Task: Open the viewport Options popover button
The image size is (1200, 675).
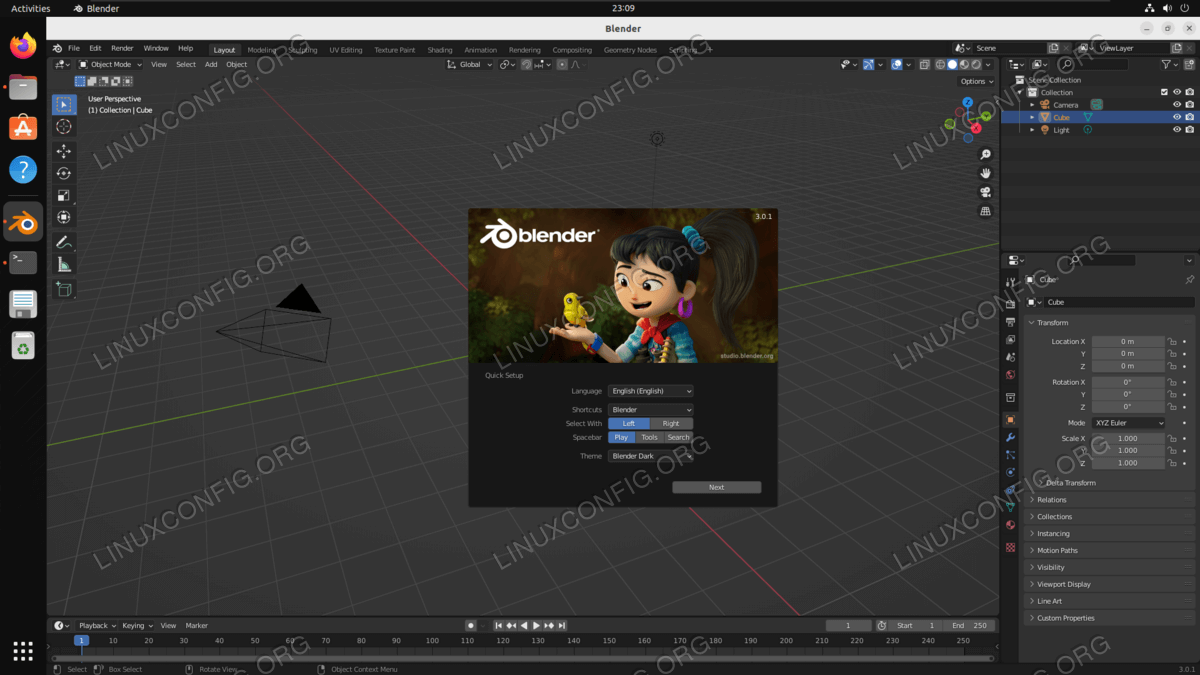Action: [976, 81]
